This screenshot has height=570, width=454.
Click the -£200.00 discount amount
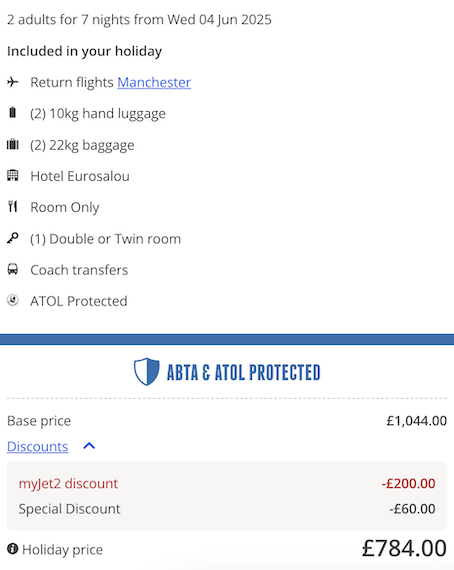[x=409, y=483]
